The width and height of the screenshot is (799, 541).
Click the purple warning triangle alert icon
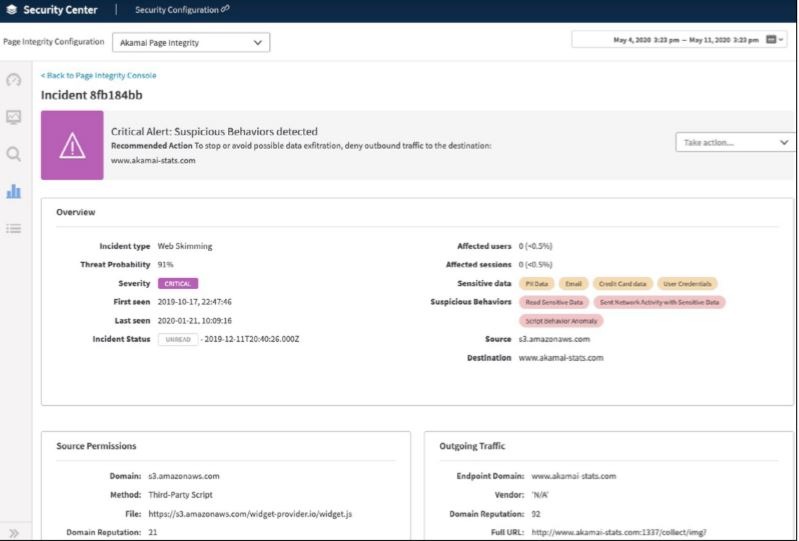72,145
